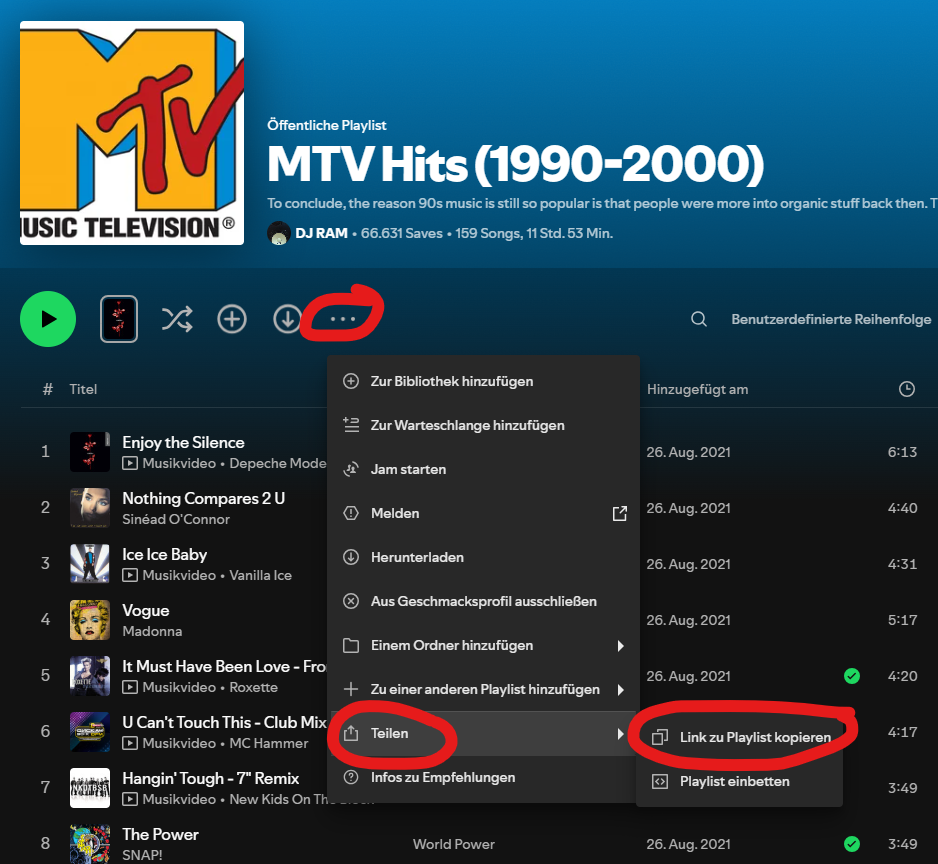Click Vogue album cover thumbnail
This screenshot has width=938, height=864.
(90, 620)
